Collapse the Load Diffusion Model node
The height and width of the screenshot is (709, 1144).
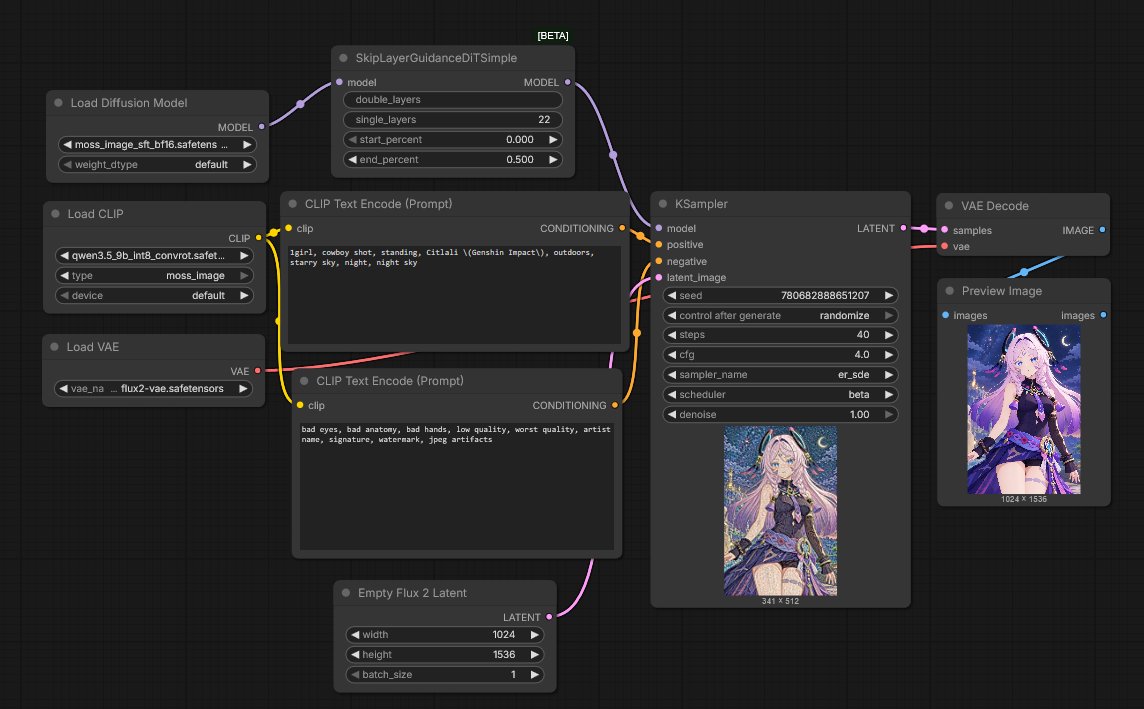[x=58, y=103]
